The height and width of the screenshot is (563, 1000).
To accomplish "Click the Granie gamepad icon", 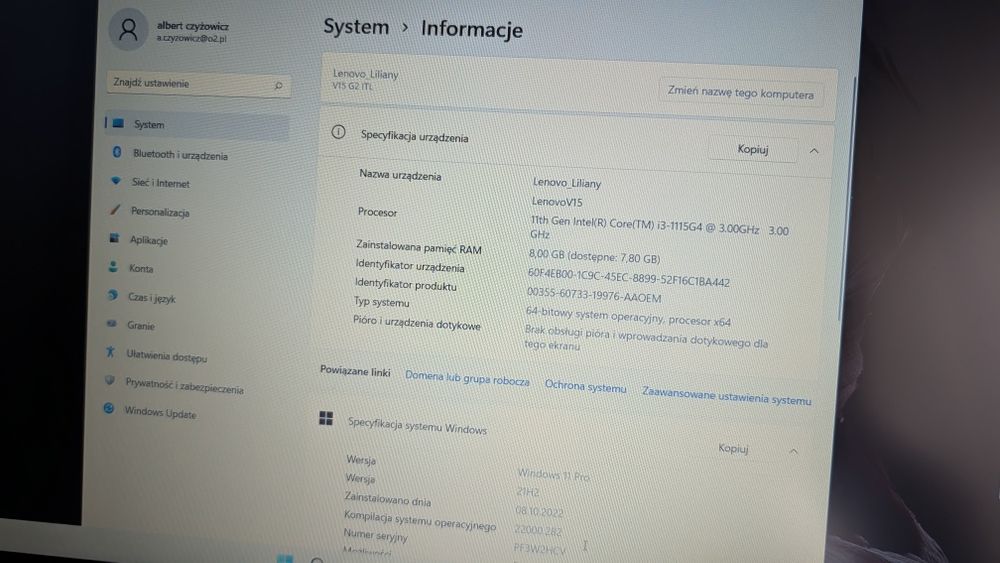I will (112, 323).
